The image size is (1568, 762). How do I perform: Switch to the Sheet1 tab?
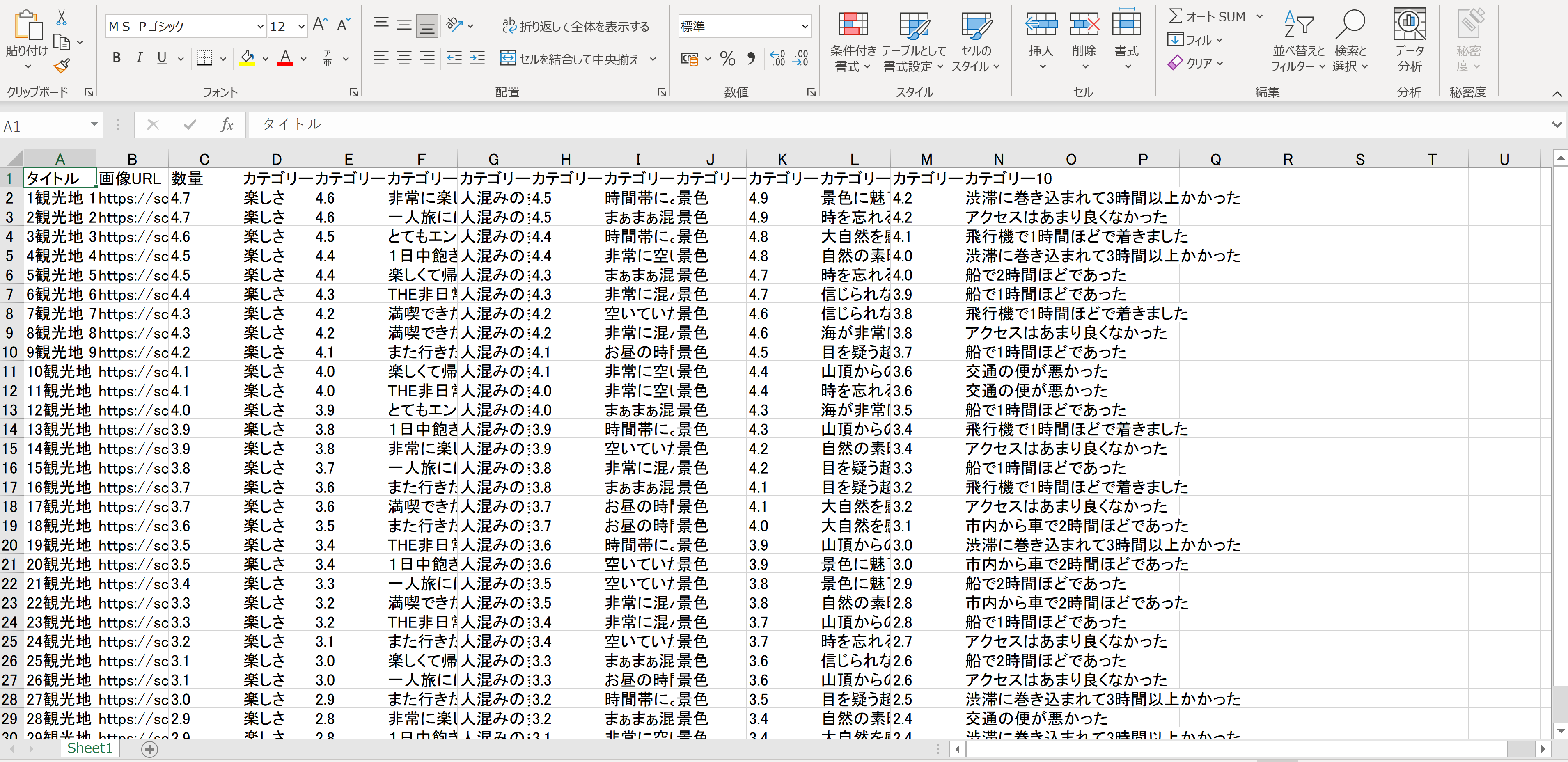[90, 748]
